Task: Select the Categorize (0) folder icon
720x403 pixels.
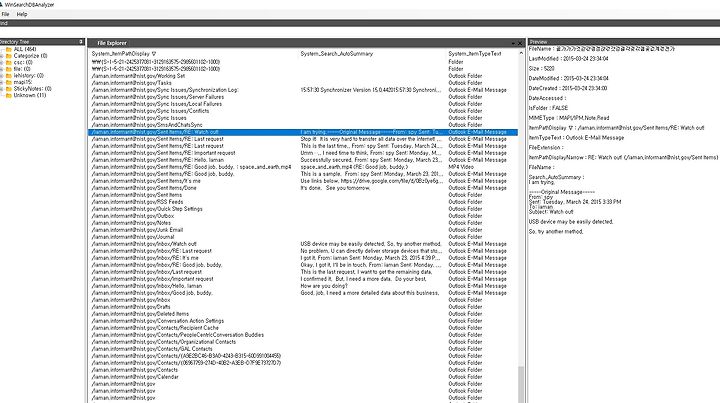Action: 9,56
